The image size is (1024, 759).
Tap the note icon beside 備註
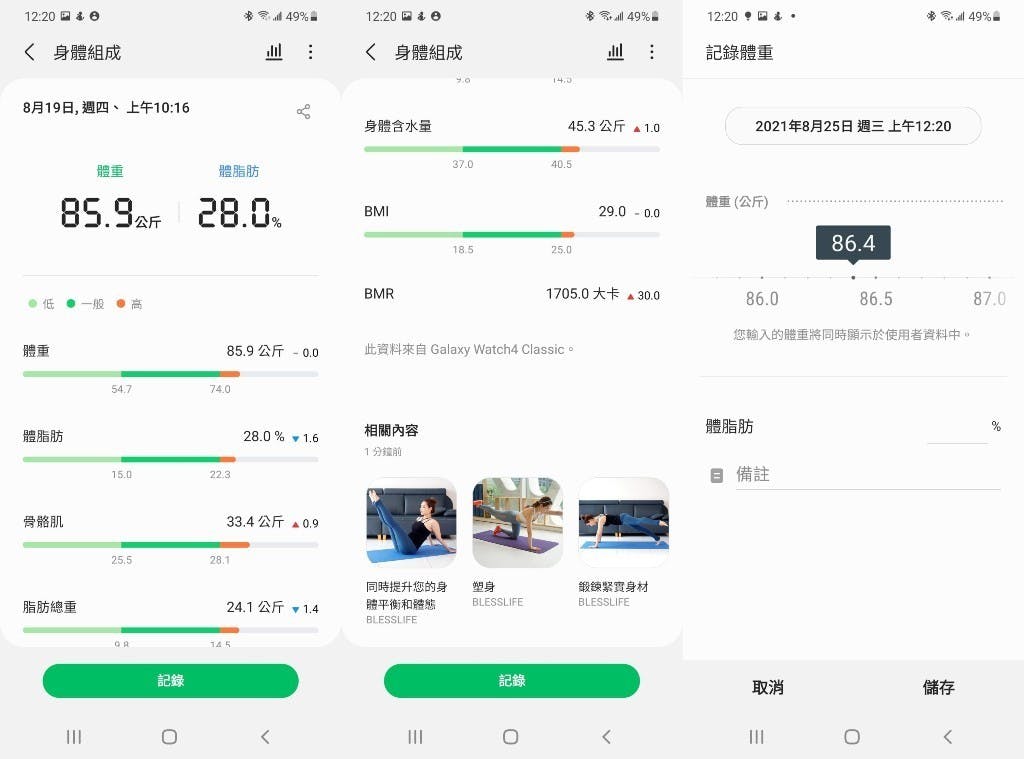tap(716, 476)
